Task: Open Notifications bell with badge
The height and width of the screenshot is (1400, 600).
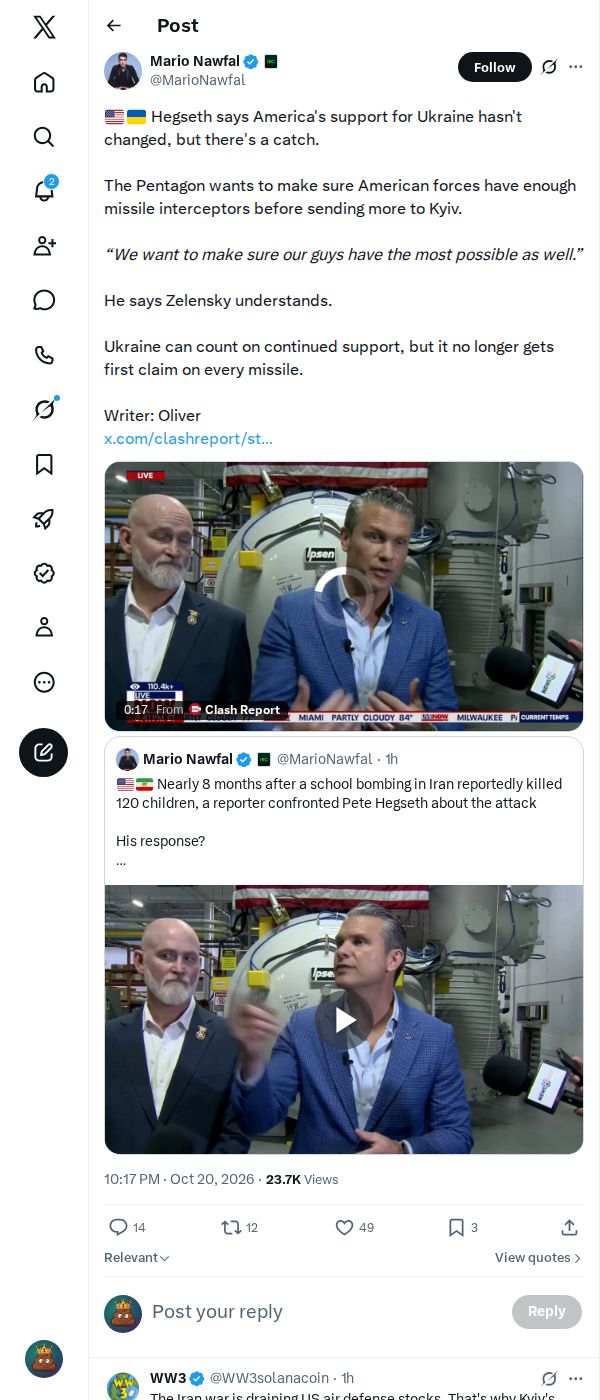Action: click(44, 190)
